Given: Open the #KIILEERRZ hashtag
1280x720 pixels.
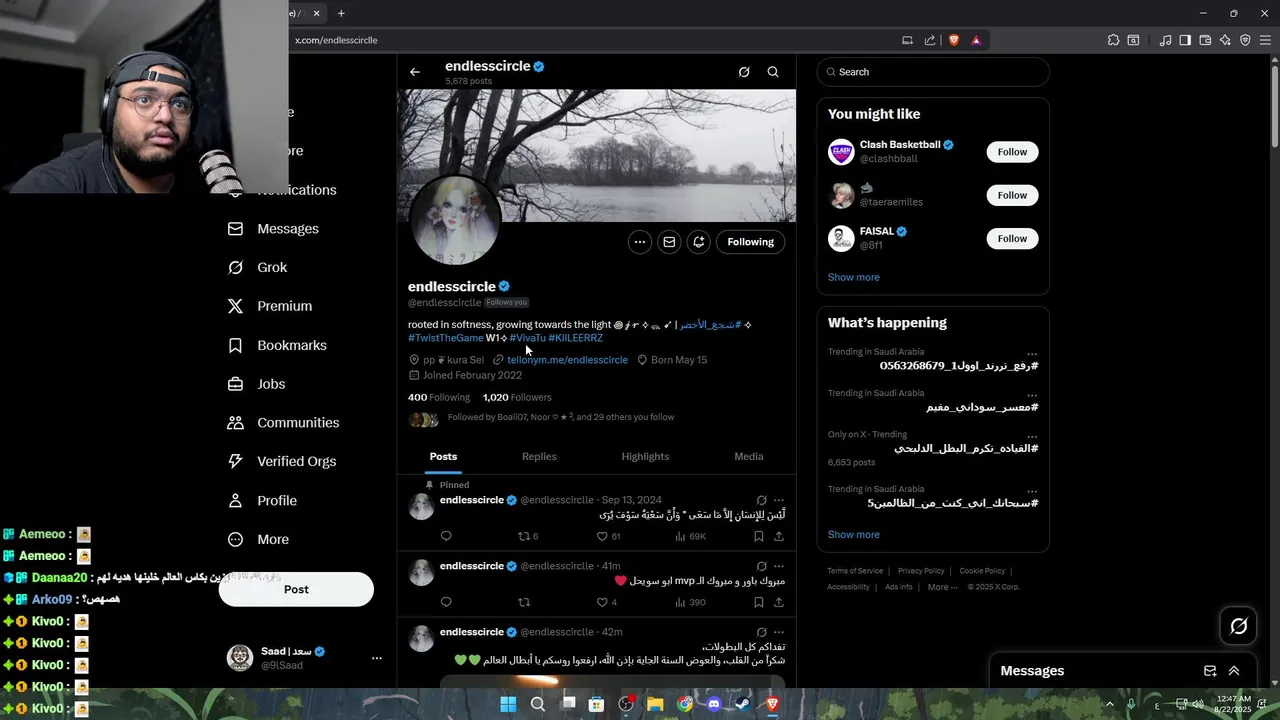Looking at the screenshot, I should pos(575,338).
